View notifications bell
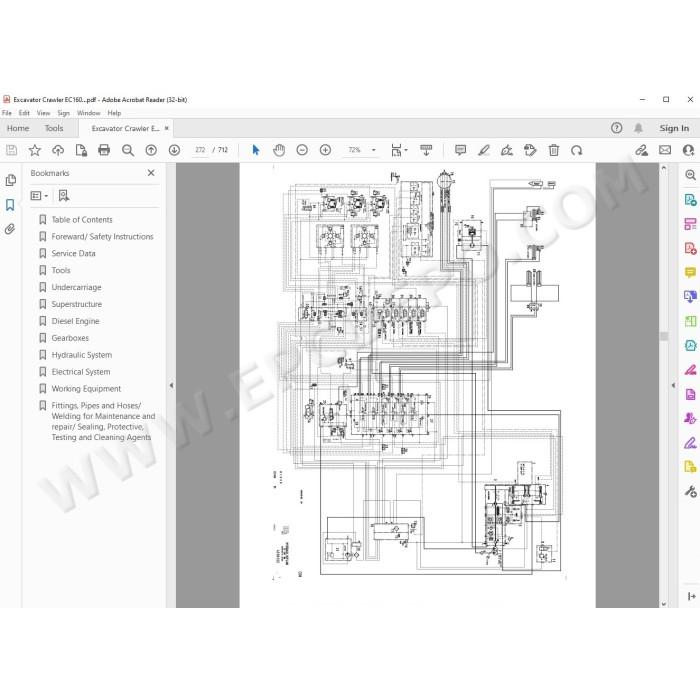Image resolution: width=700 pixels, height=700 pixels. tap(638, 128)
